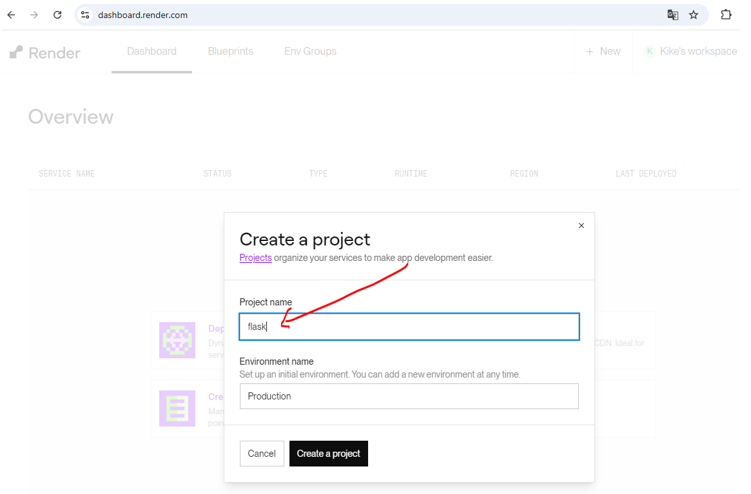
Task: Click the browser back arrow
Action: (x=12, y=15)
